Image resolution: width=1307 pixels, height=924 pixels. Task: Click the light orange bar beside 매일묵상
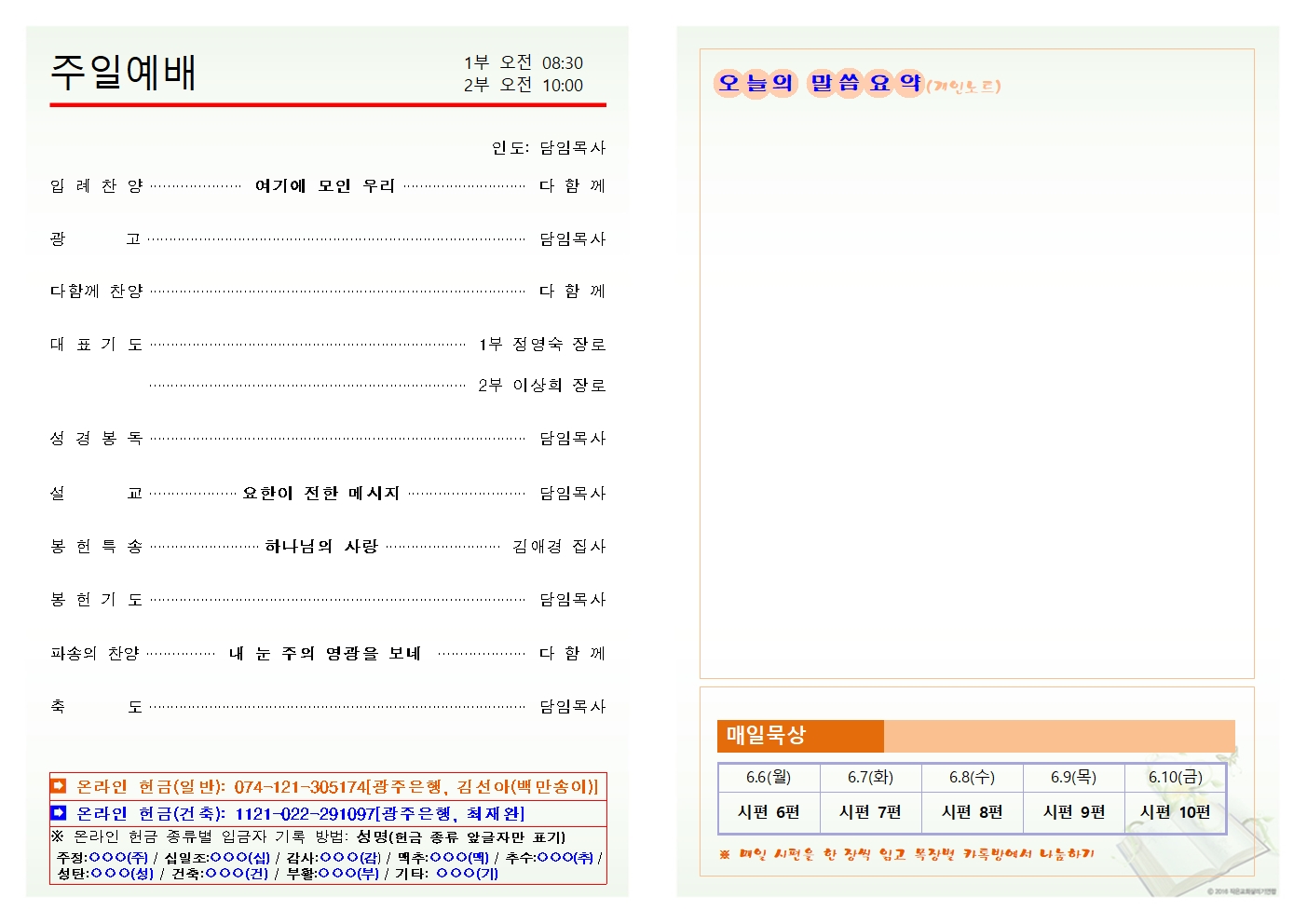1058,736
